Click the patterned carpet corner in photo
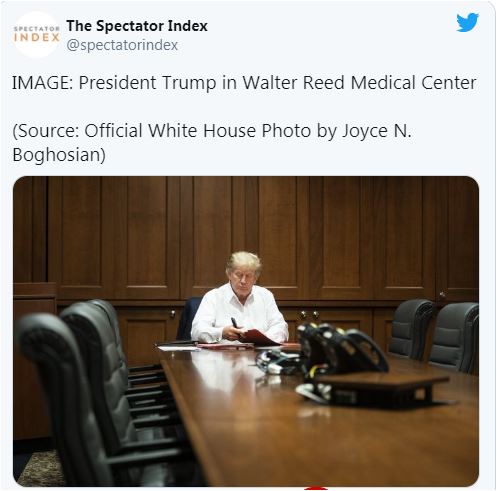 38,468
